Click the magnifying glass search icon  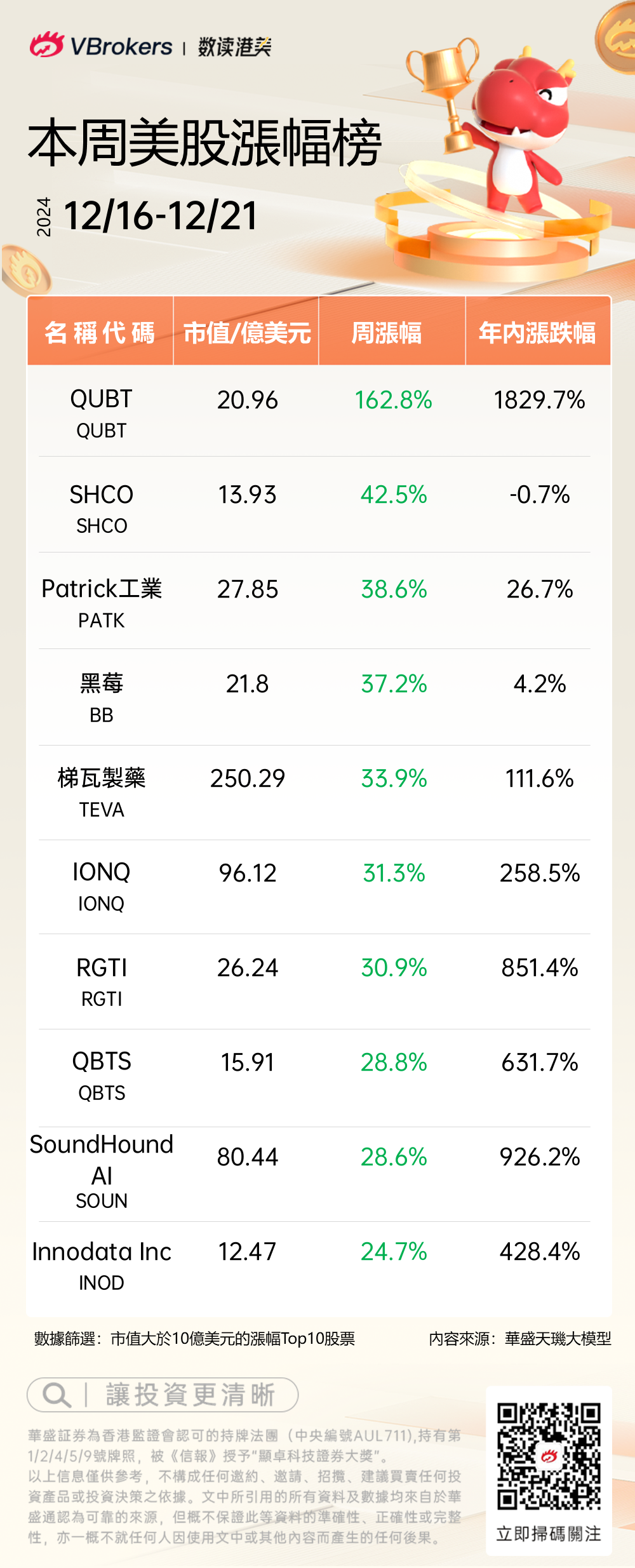coord(56,1395)
